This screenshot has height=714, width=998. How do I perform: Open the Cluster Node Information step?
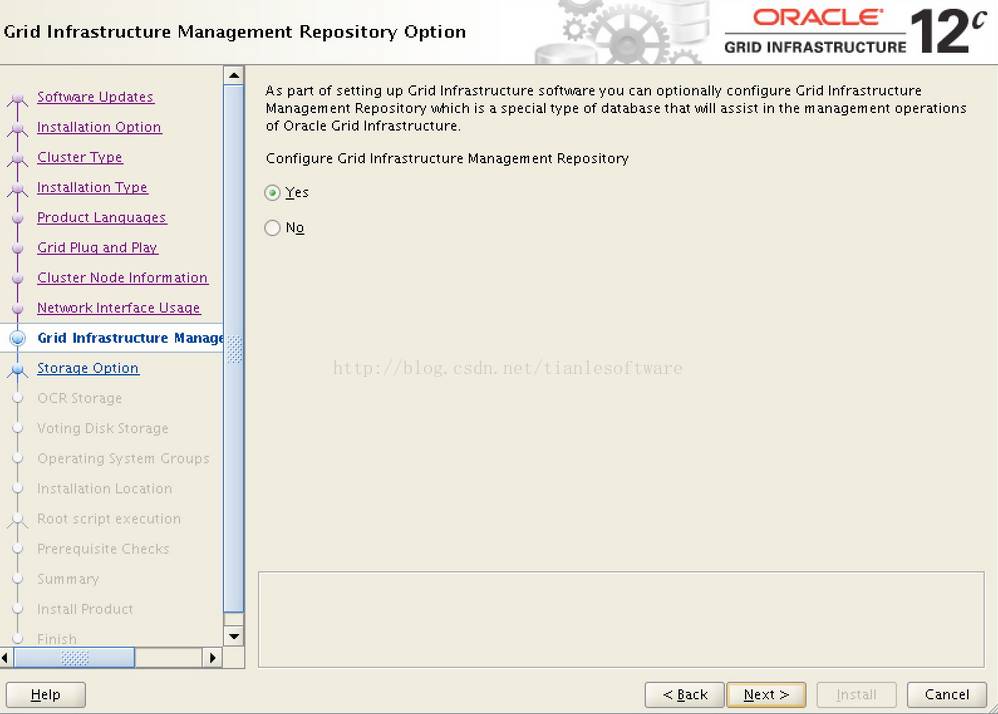(x=122, y=277)
